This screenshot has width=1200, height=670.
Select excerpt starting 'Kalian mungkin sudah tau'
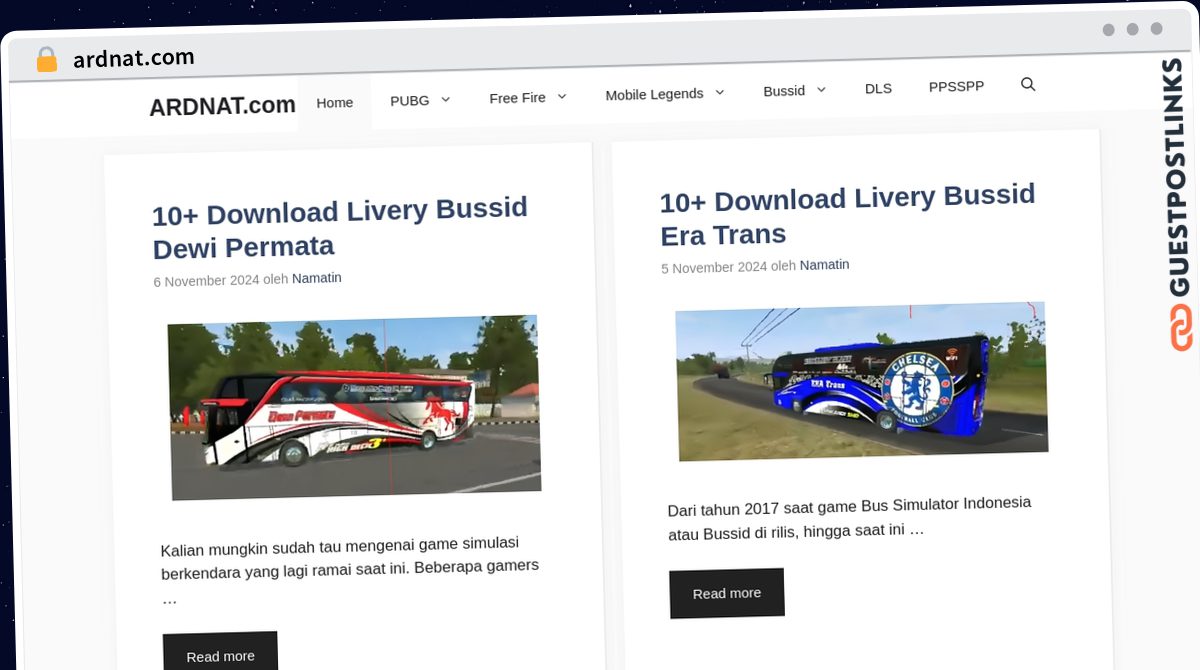coord(350,570)
